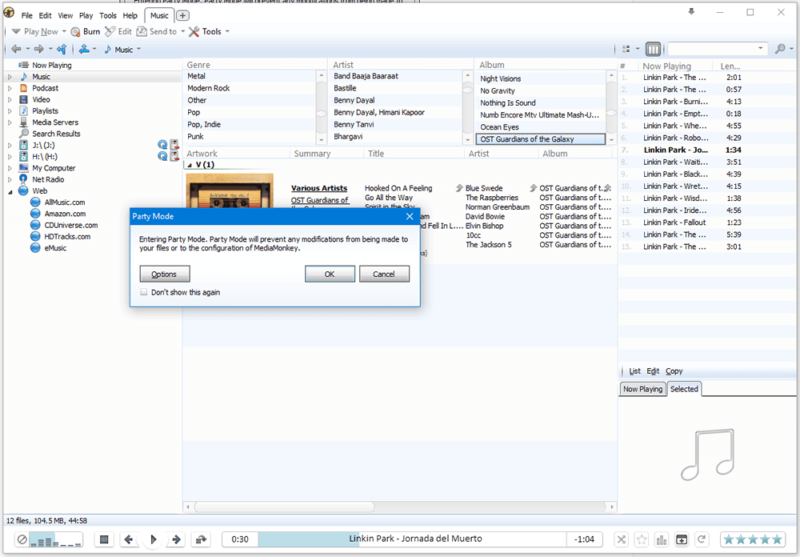Image resolution: width=800 pixels, height=557 pixels.
Task: Expand the Playlists tree node
Action: pyautogui.click(x=9, y=111)
